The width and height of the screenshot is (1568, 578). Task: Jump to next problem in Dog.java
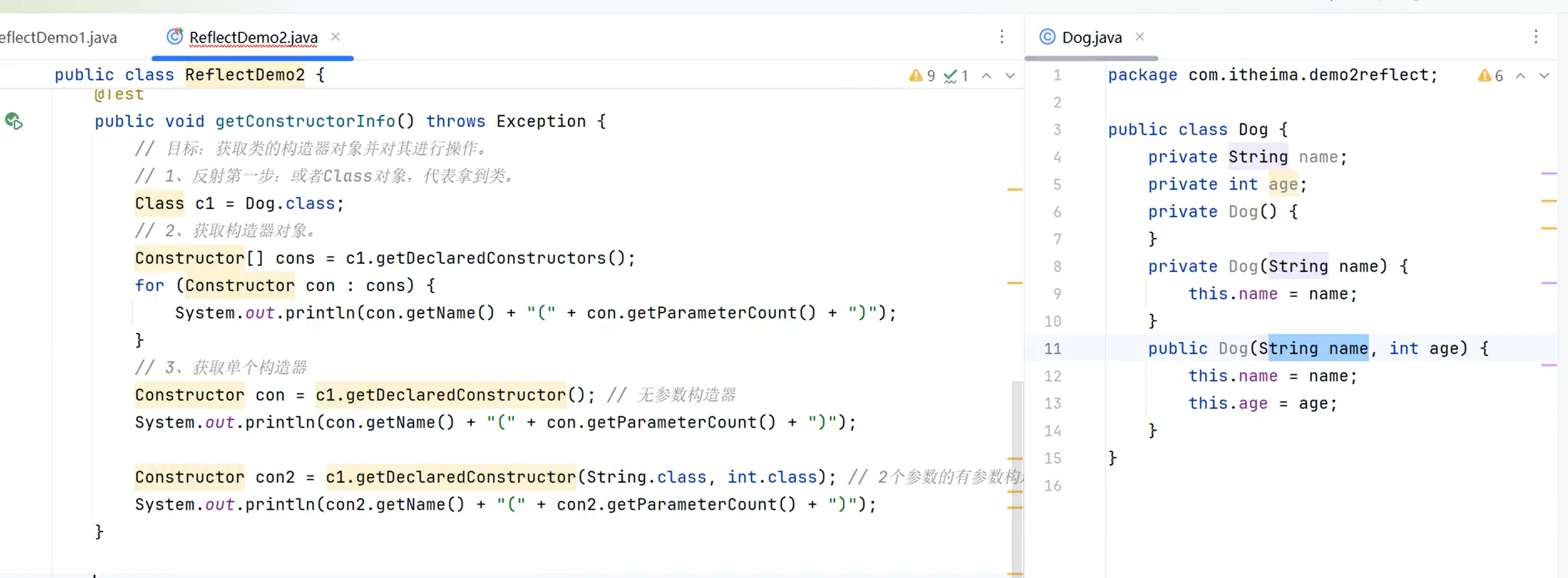click(x=1544, y=76)
